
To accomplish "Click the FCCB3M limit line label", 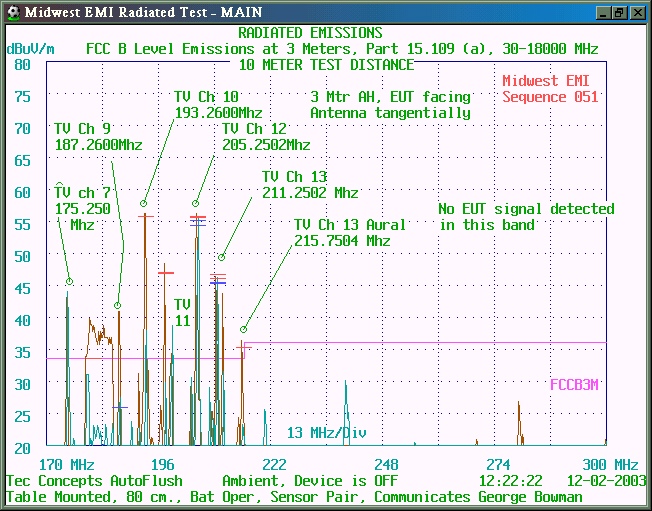I will pyautogui.click(x=574, y=384).
